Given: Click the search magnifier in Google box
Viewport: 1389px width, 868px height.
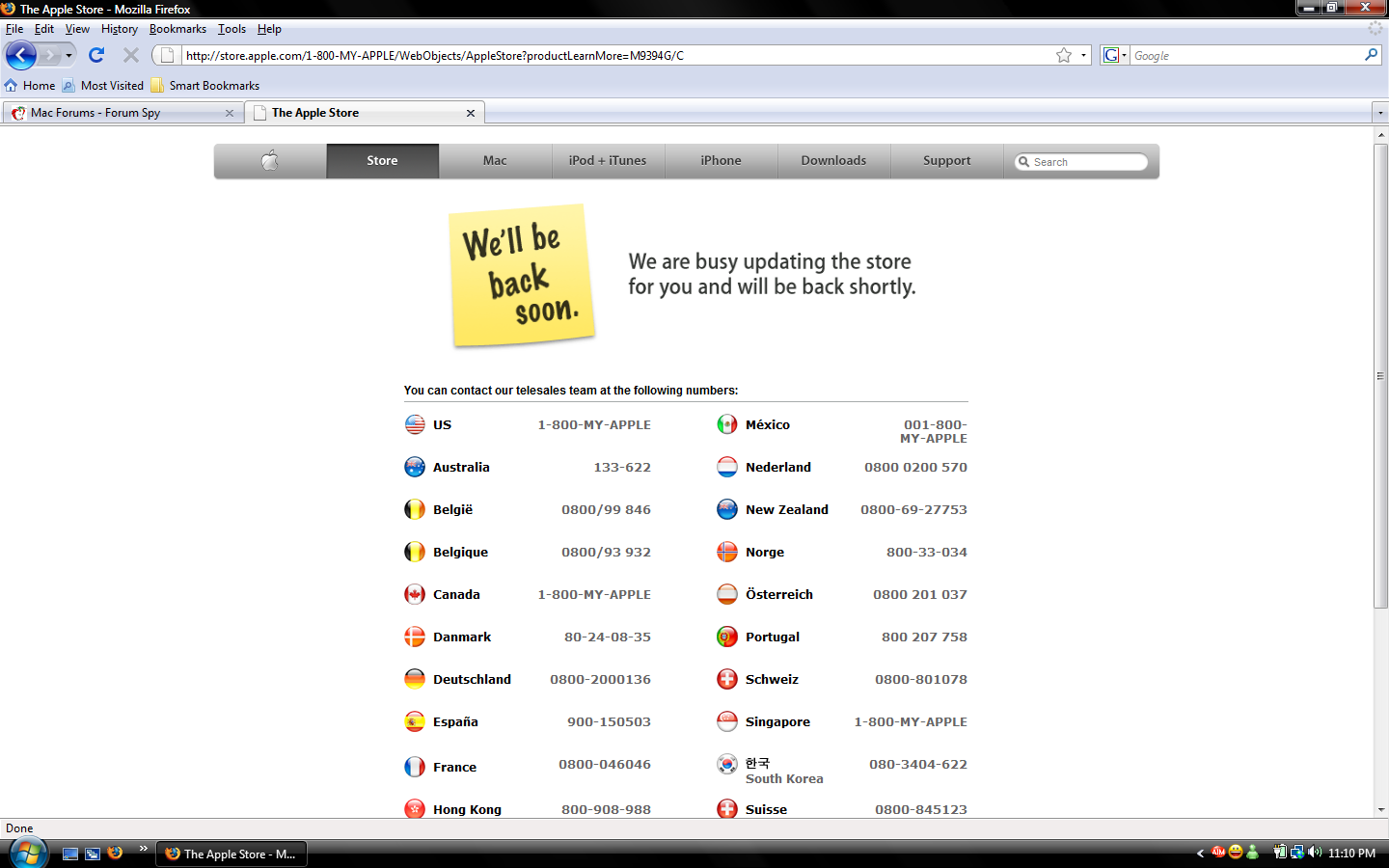Looking at the screenshot, I should [1371, 55].
